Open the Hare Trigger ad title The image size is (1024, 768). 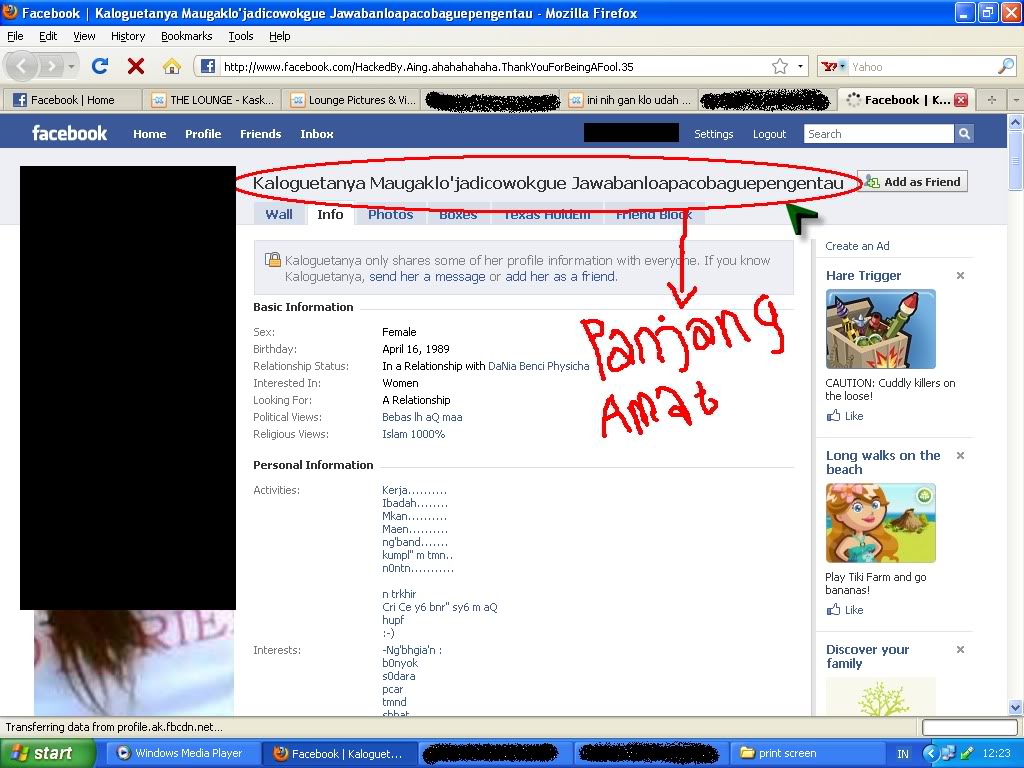(x=863, y=276)
